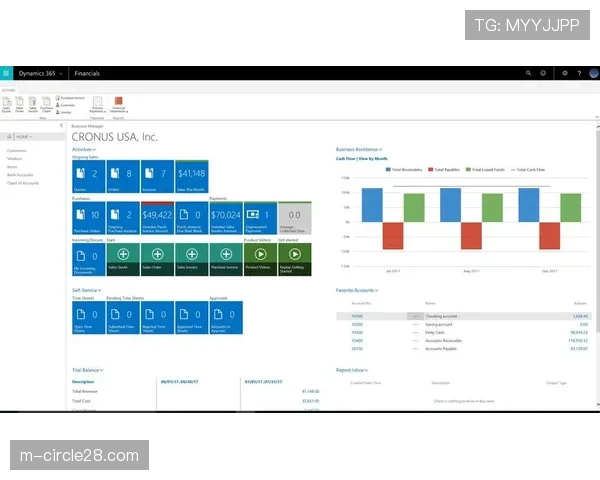Start a new Sales Order green tile
Screen dimensions: 600x480
point(157,259)
